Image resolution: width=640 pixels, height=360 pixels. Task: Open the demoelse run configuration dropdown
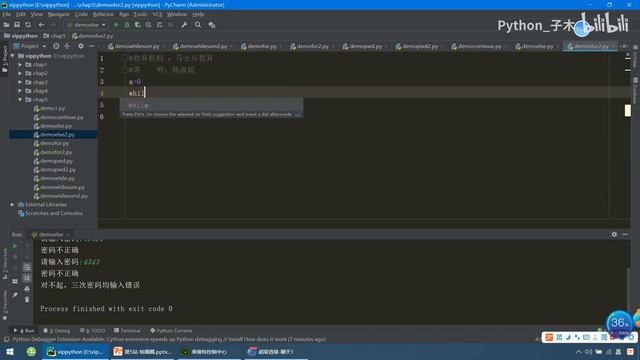pyautogui.click(x=87, y=25)
